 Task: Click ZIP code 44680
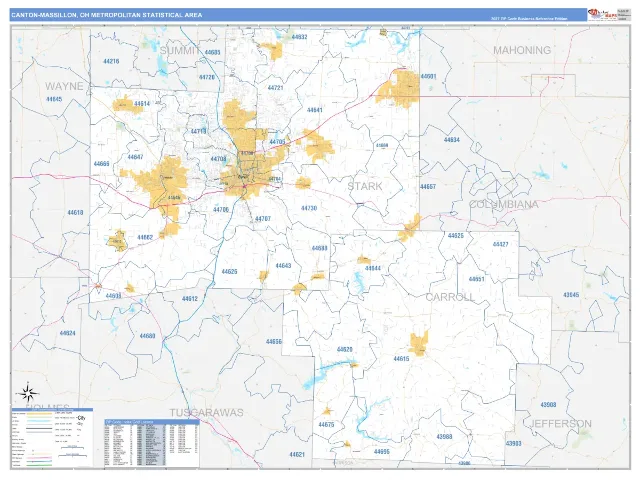tap(147, 336)
